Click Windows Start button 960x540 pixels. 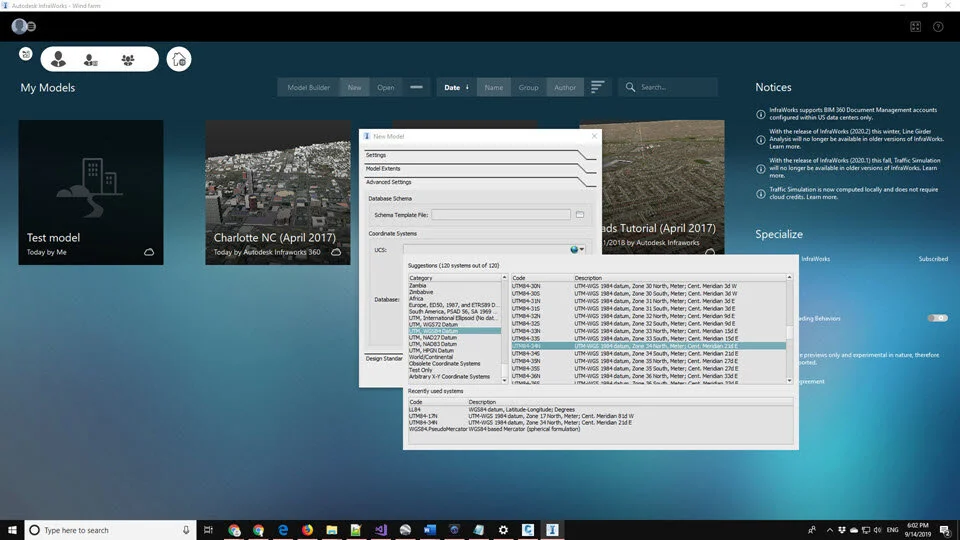tap(12, 530)
